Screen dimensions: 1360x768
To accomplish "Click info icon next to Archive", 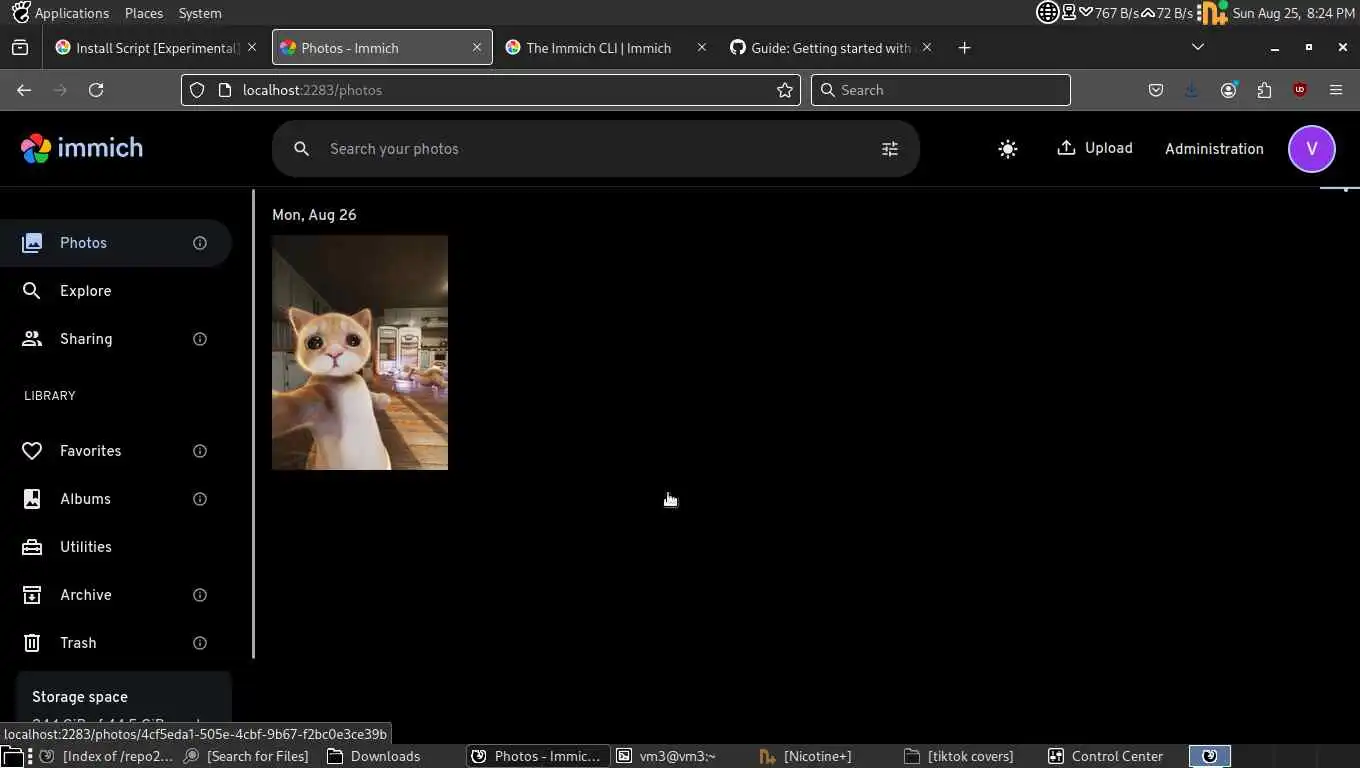I will 200,595.
